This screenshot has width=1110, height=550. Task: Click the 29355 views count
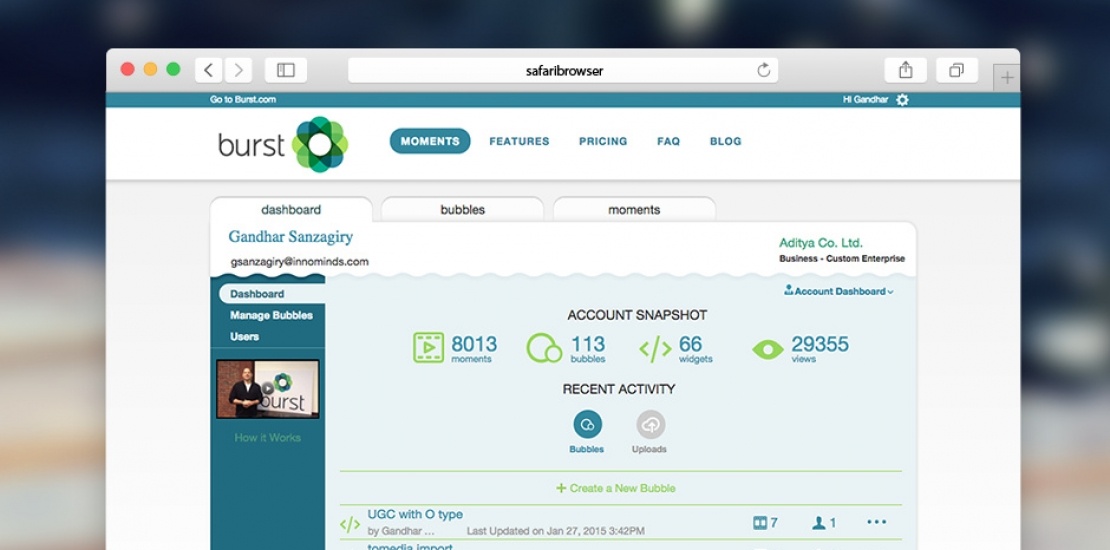pos(820,344)
